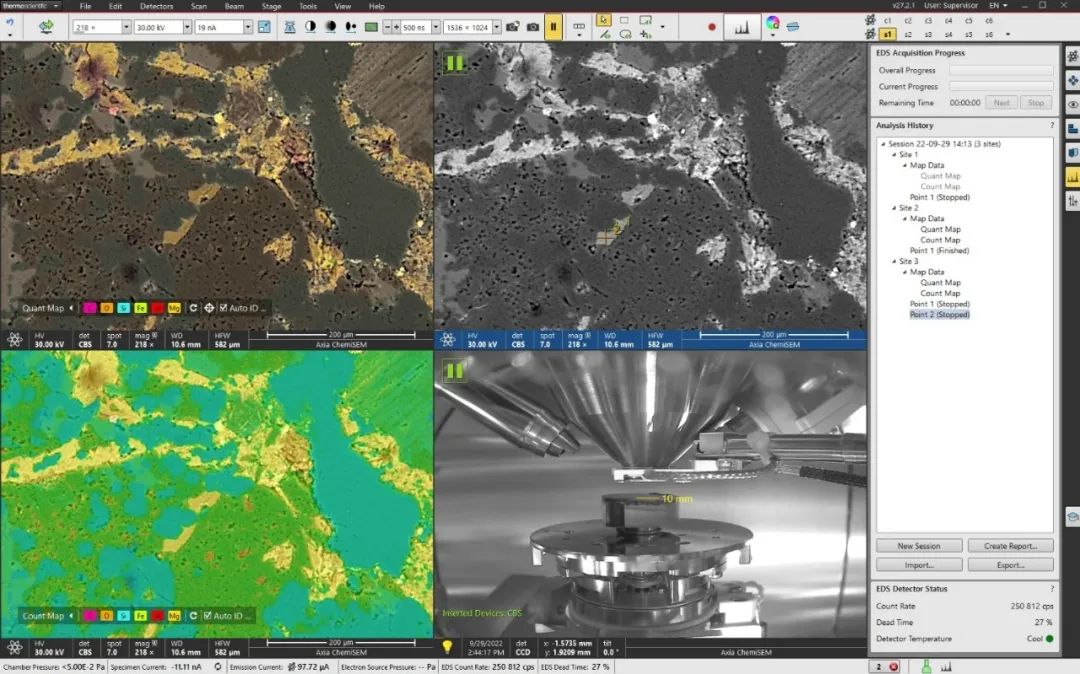The height and width of the screenshot is (674, 1080).
Task: Toggle Auto ID checkbox on Quant Map
Action: coord(223,308)
